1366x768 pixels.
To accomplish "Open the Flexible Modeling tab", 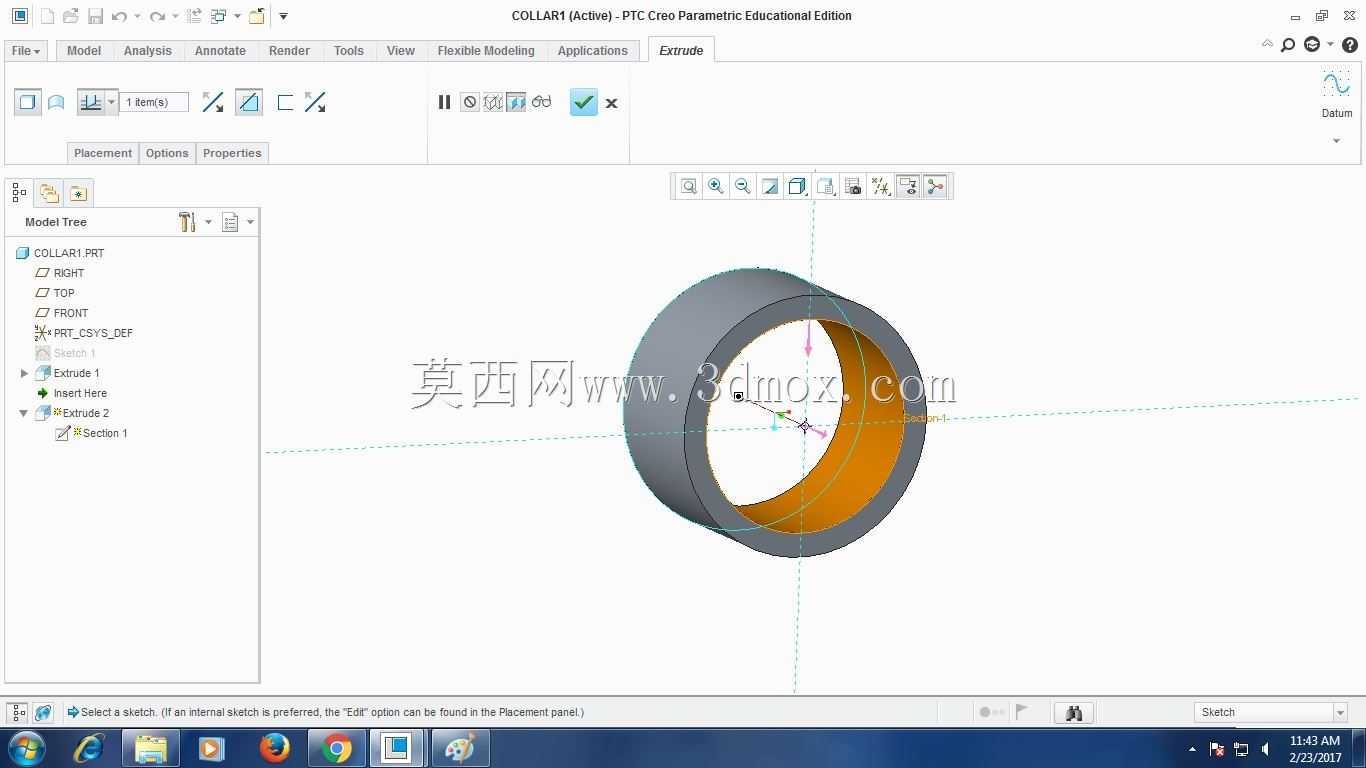I will (486, 50).
